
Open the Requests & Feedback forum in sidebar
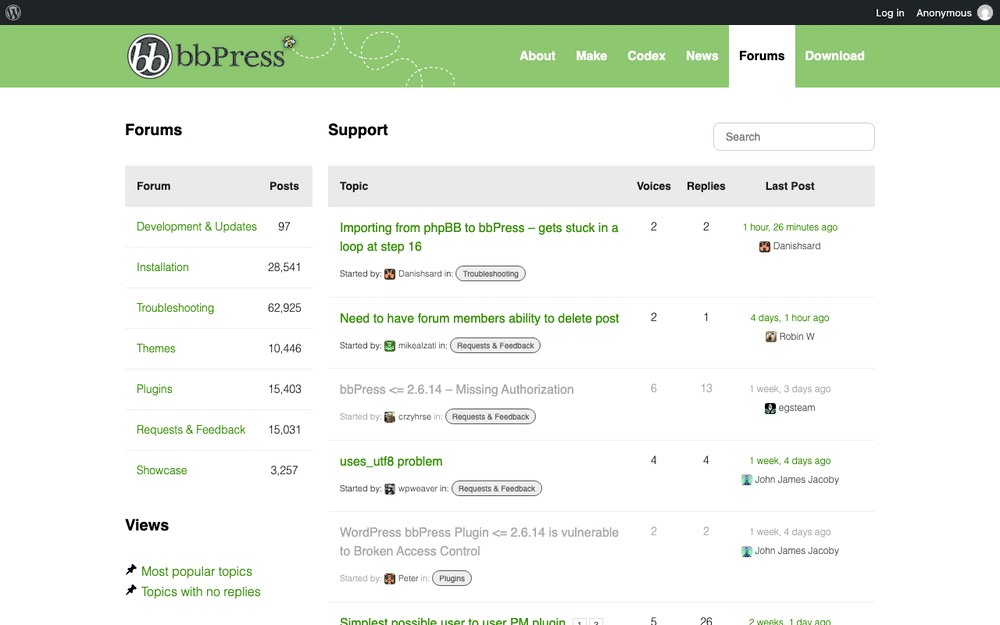click(191, 430)
